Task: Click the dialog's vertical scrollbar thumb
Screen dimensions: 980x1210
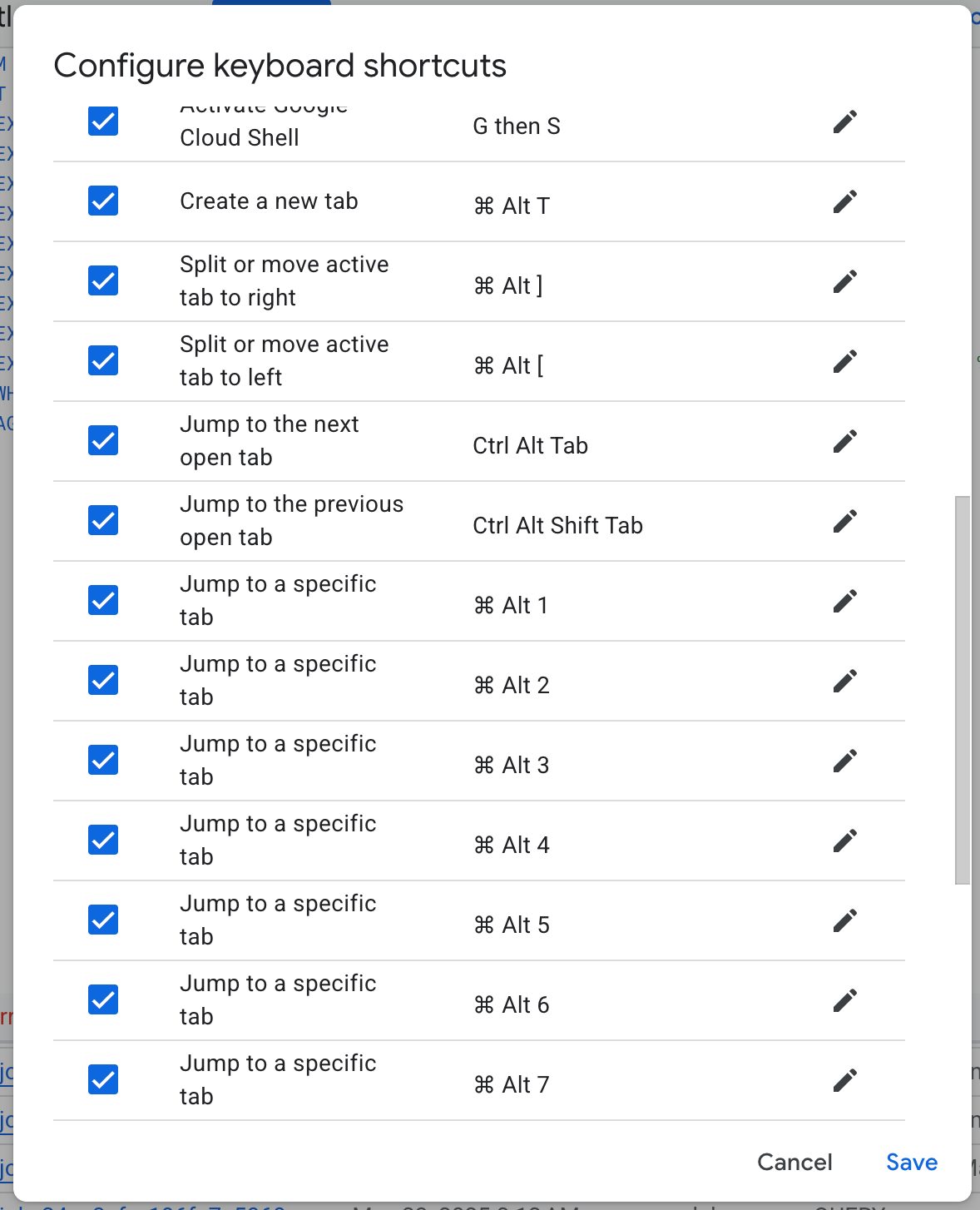Action: point(963,691)
